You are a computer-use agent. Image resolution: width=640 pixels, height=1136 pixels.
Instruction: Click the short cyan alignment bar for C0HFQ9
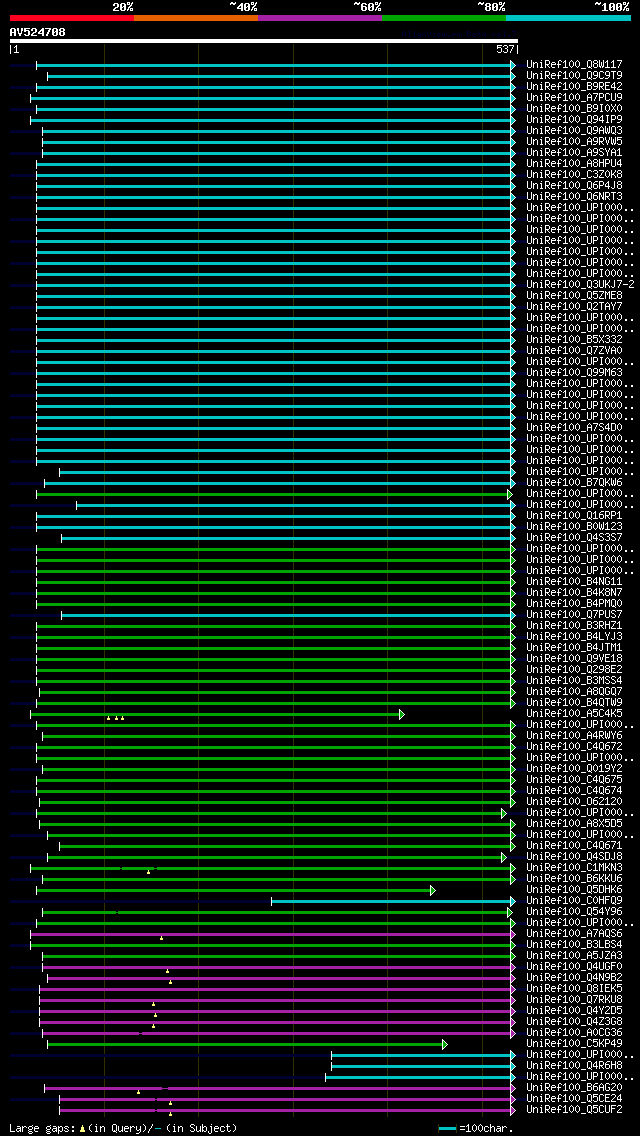pos(392,901)
